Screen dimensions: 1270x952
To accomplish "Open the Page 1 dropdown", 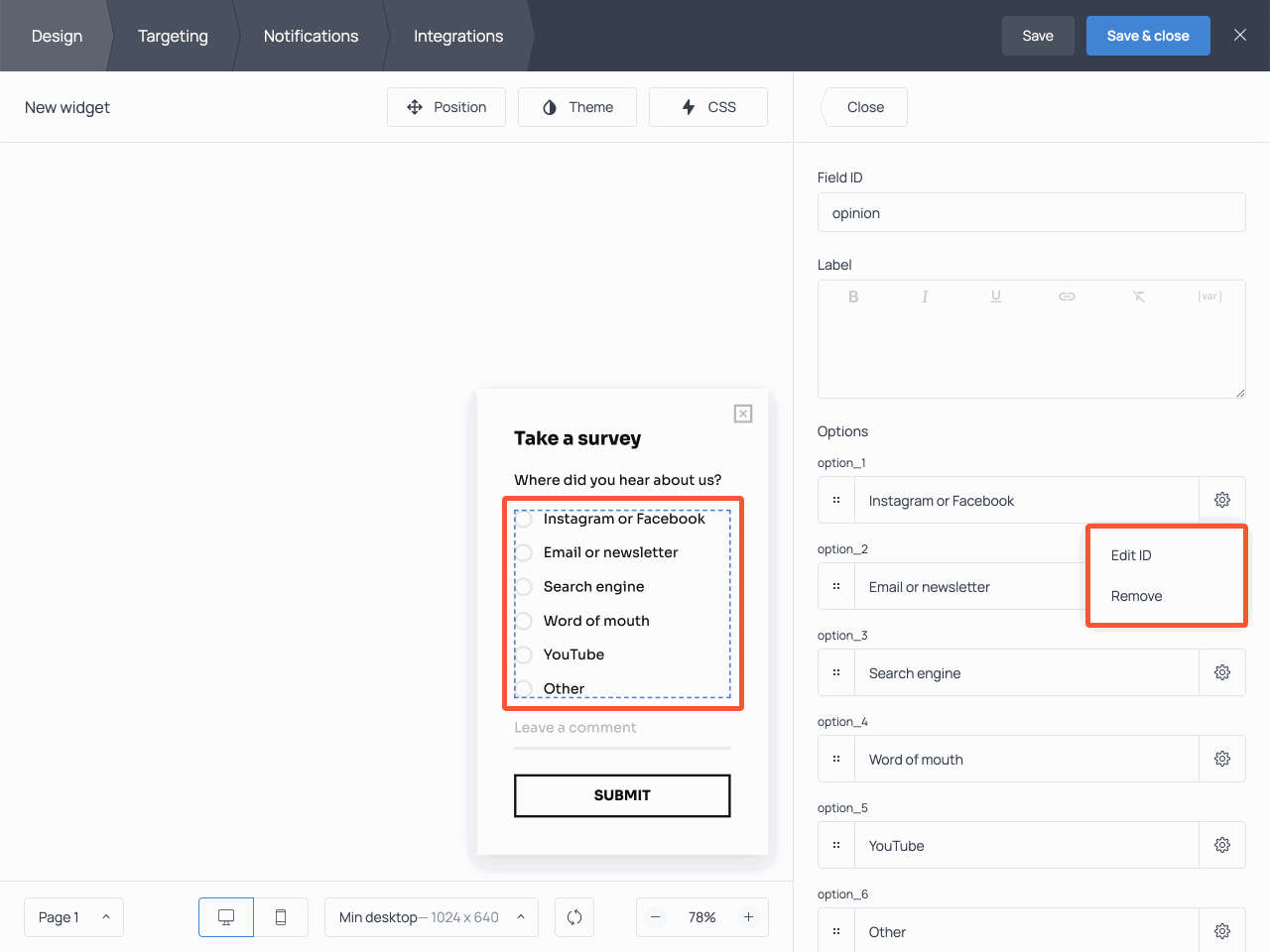I will (x=73, y=917).
